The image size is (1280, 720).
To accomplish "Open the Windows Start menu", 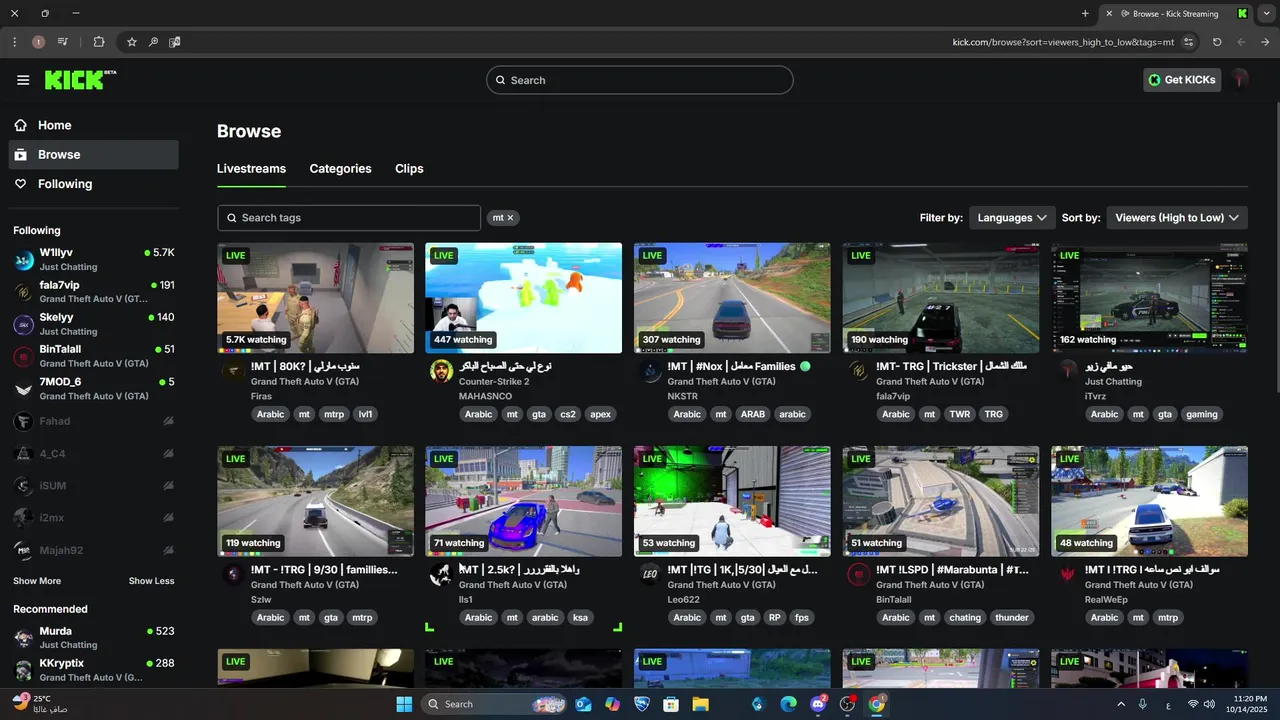I will (404, 704).
